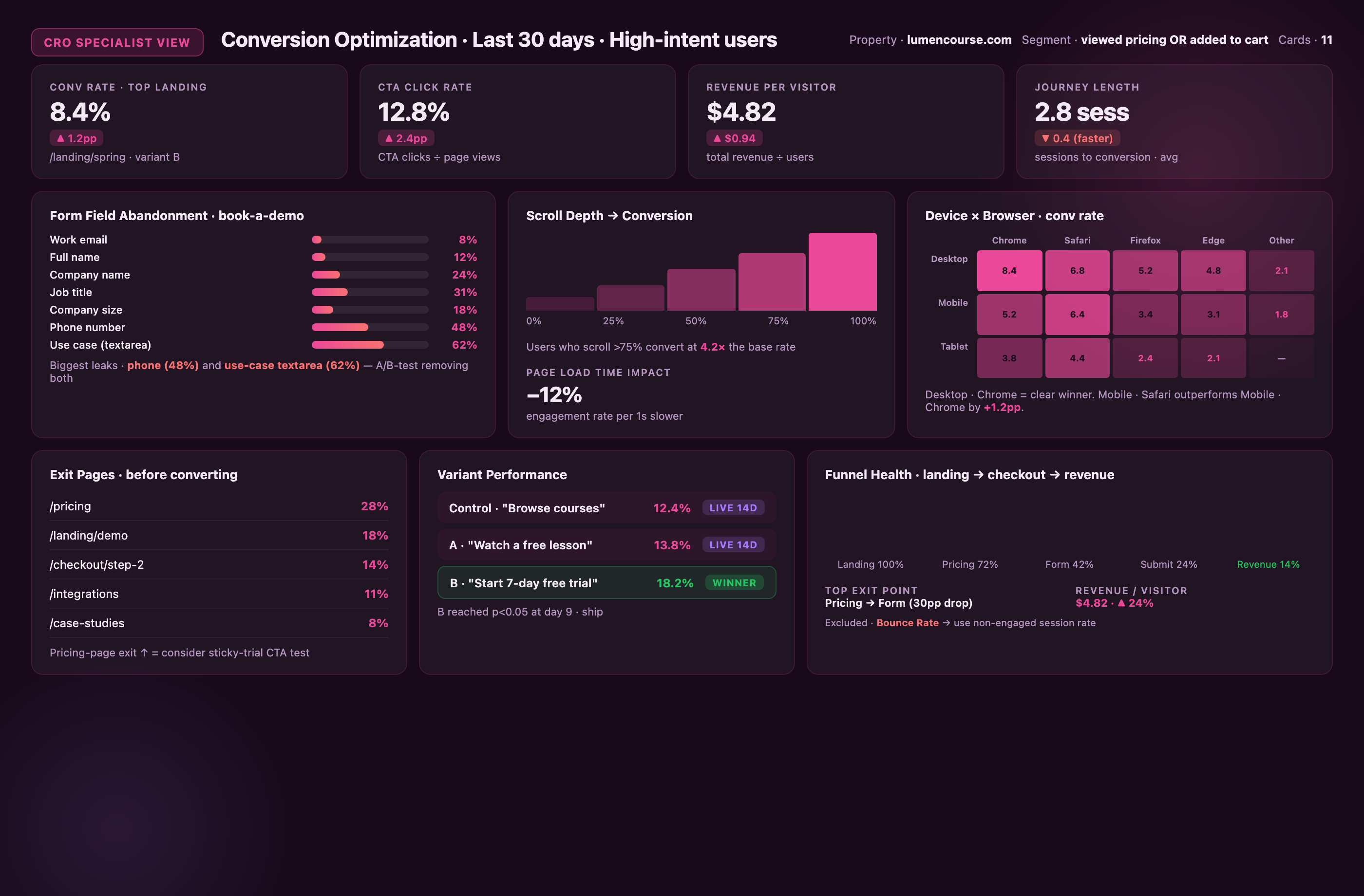Click the lumencourse.com property label
Viewport: 1364px width, 896px height.
(x=959, y=39)
